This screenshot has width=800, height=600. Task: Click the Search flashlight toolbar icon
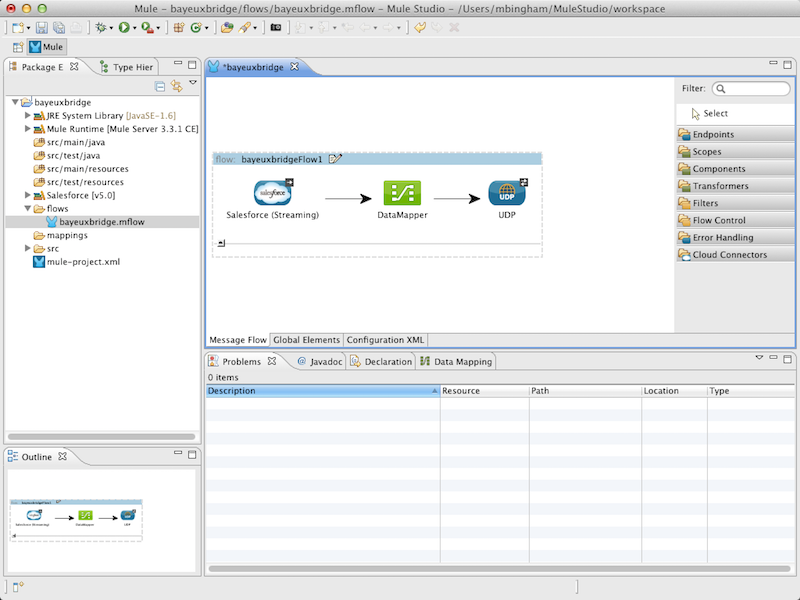(245, 28)
